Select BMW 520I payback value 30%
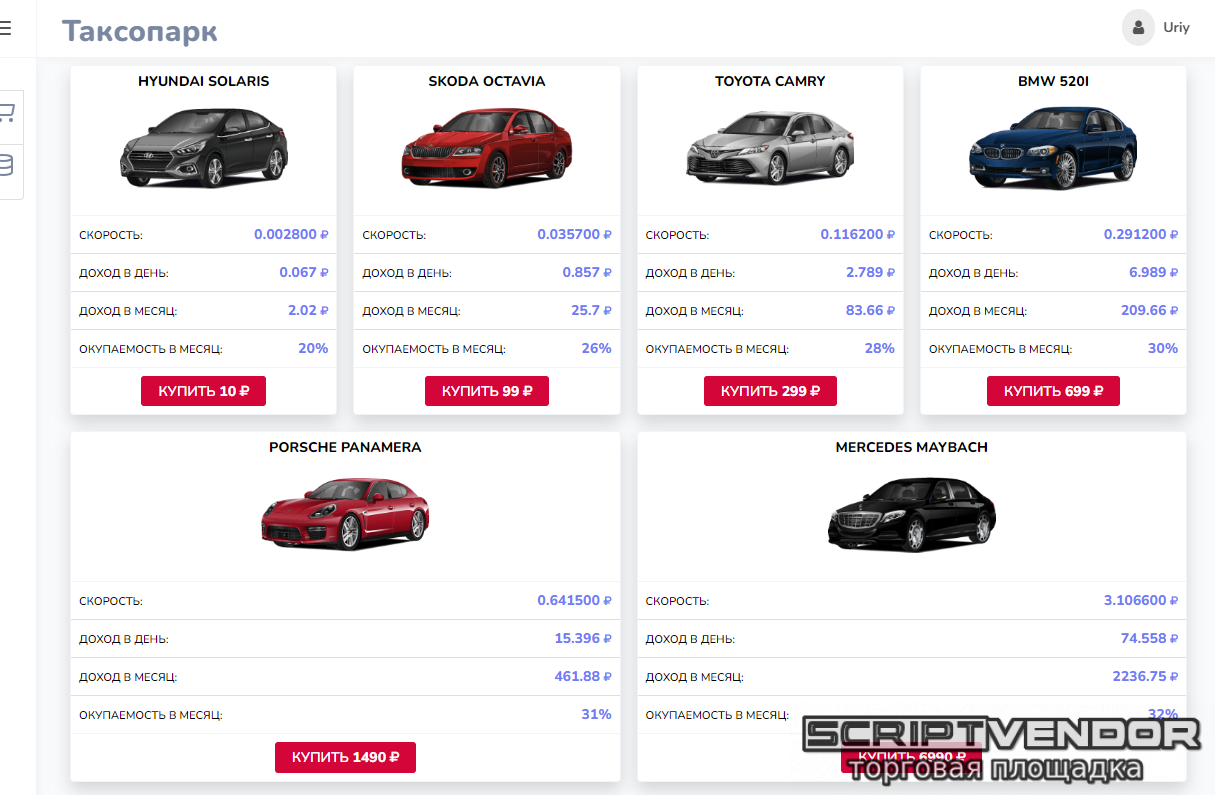Viewport: 1215px width, 795px height. 1163,348
